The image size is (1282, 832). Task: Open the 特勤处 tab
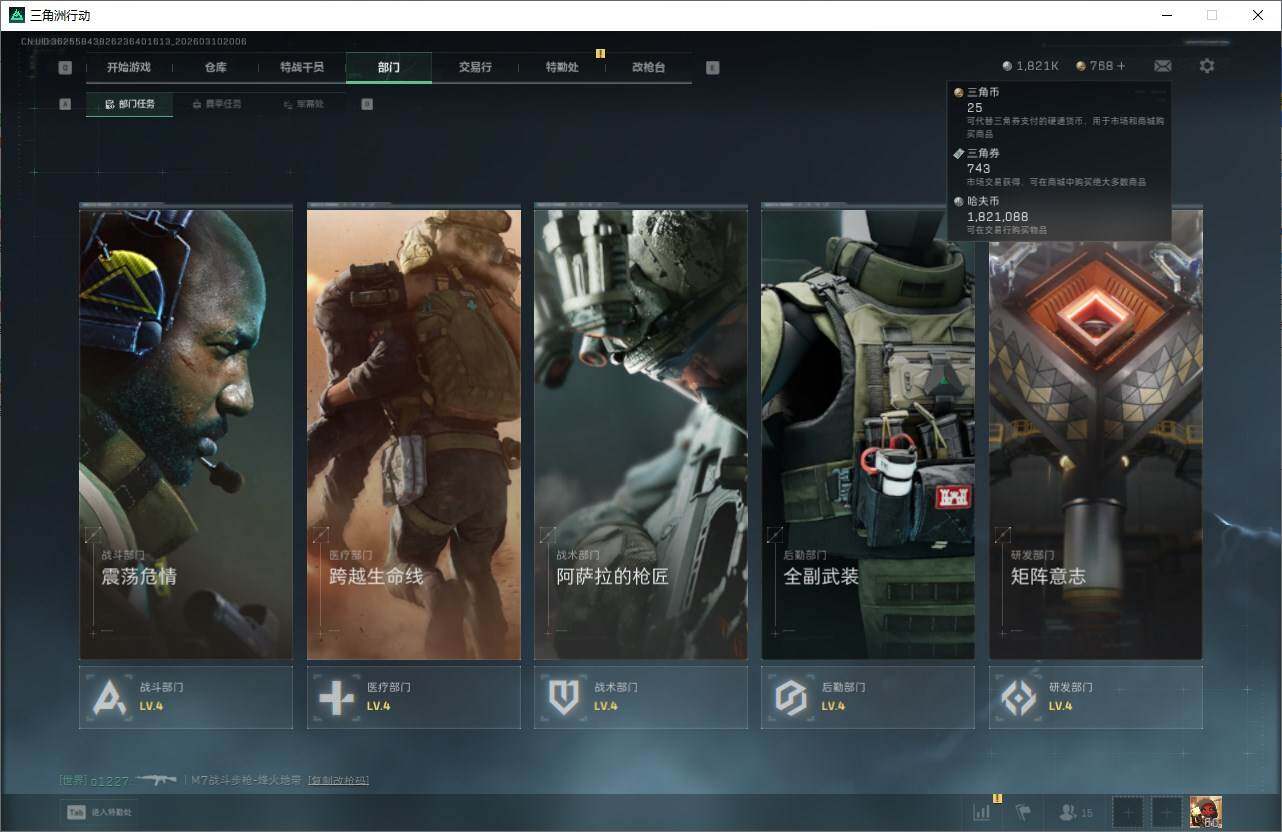tap(562, 67)
